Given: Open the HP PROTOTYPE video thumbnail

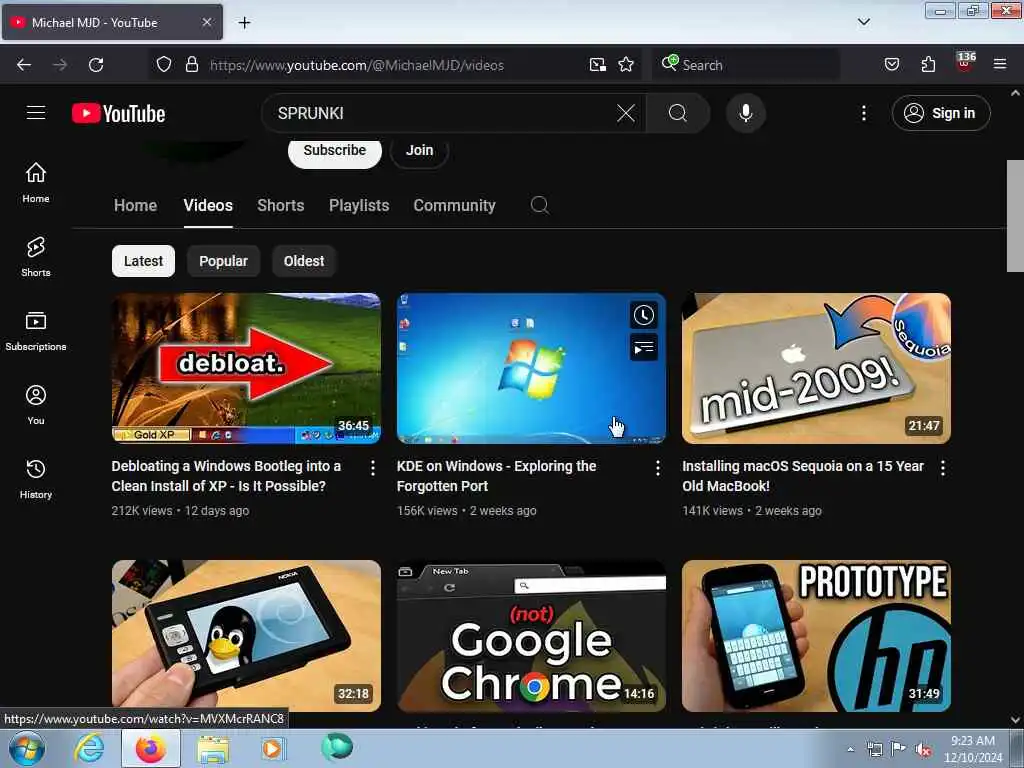Looking at the screenshot, I should point(816,636).
